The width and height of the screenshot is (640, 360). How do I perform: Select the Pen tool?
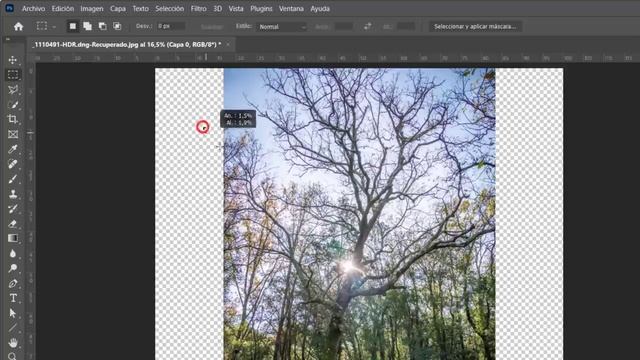point(13,283)
